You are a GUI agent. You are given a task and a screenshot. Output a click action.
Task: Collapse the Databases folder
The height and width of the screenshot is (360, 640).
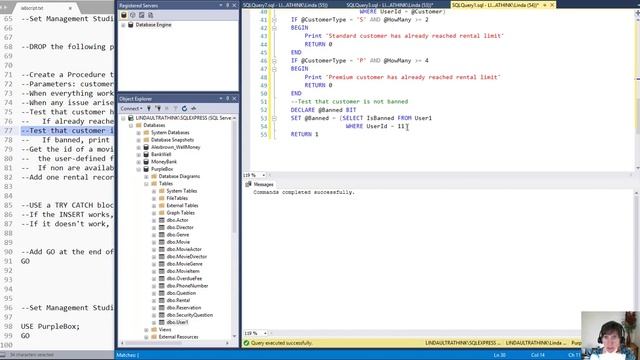pyautogui.click(x=131, y=125)
